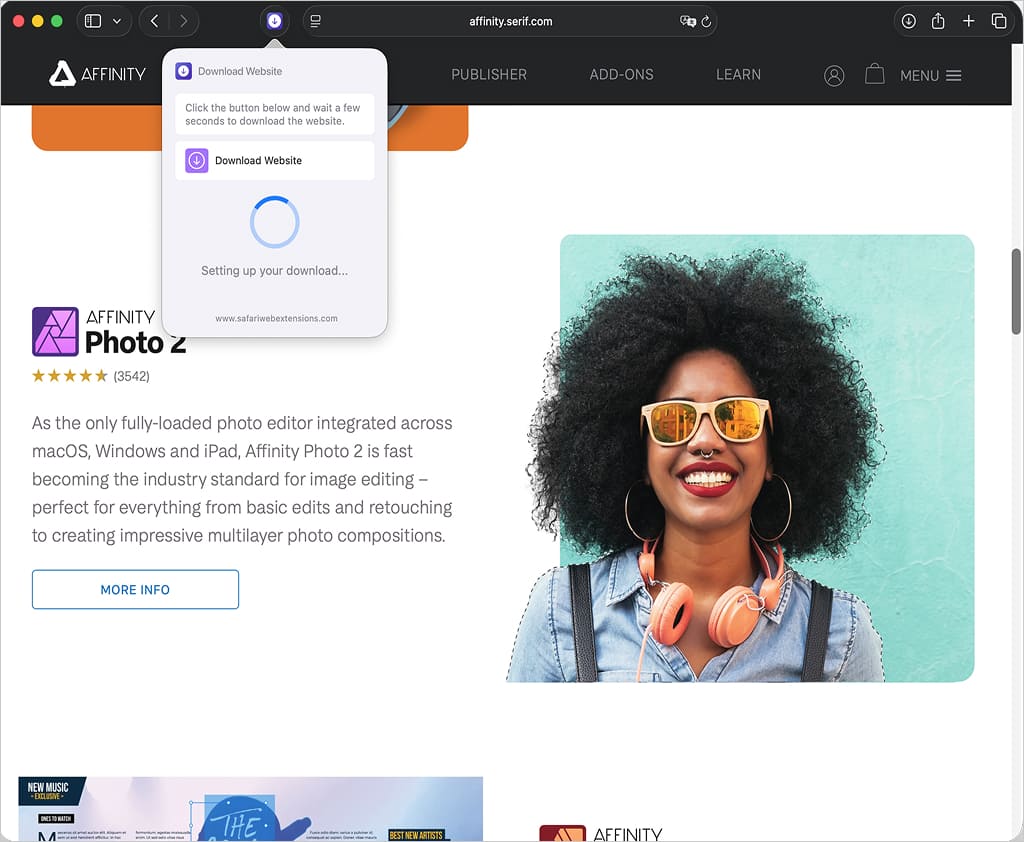Open the Learn navigation item
The height and width of the screenshot is (842, 1024).
[738, 75]
